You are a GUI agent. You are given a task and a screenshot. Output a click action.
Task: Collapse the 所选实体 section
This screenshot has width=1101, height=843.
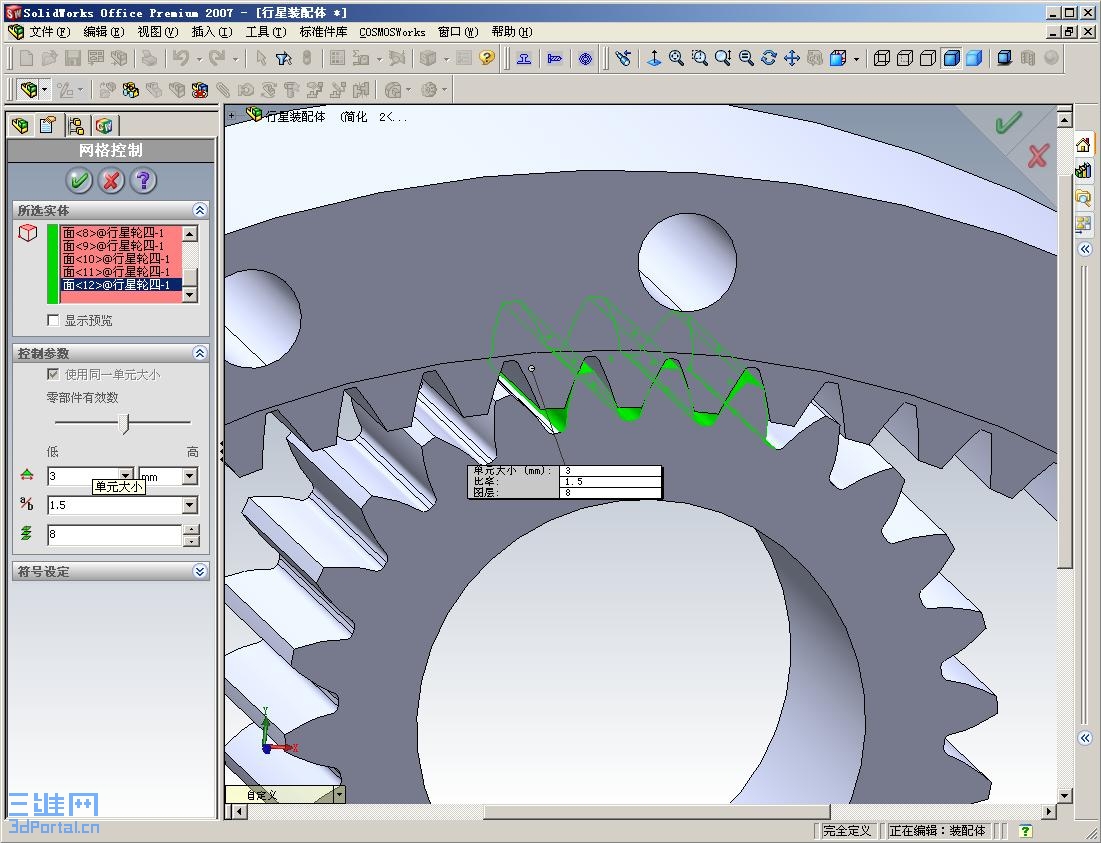point(199,210)
